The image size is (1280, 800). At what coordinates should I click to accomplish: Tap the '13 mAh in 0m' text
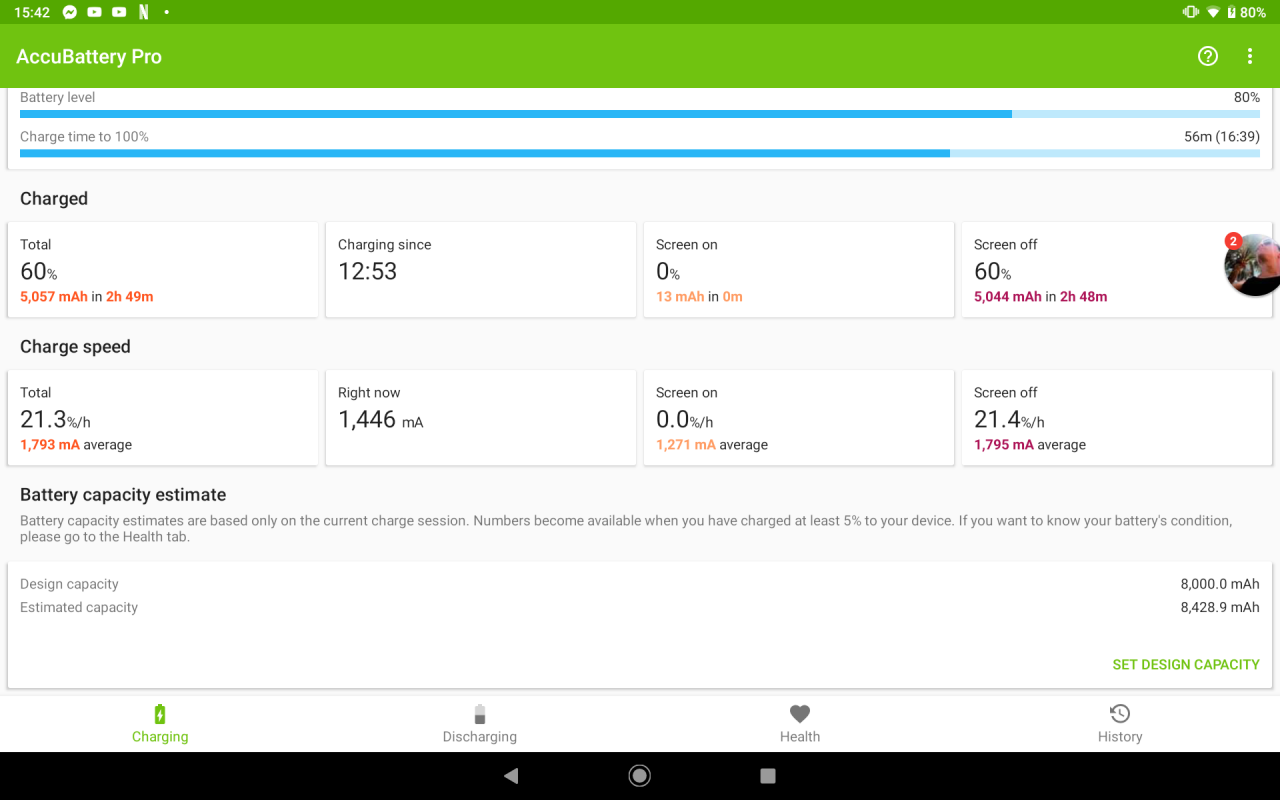pos(699,297)
